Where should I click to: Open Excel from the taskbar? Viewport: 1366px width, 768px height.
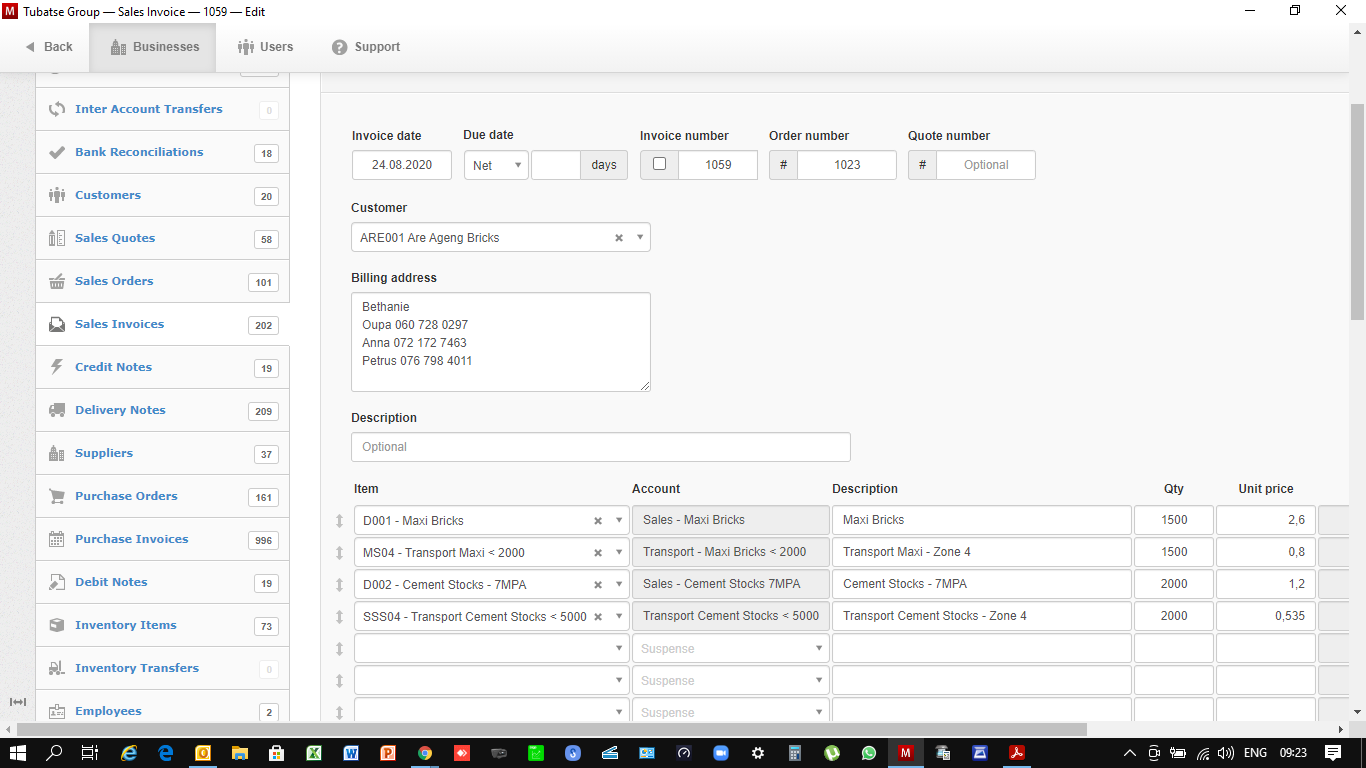(x=313, y=753)
